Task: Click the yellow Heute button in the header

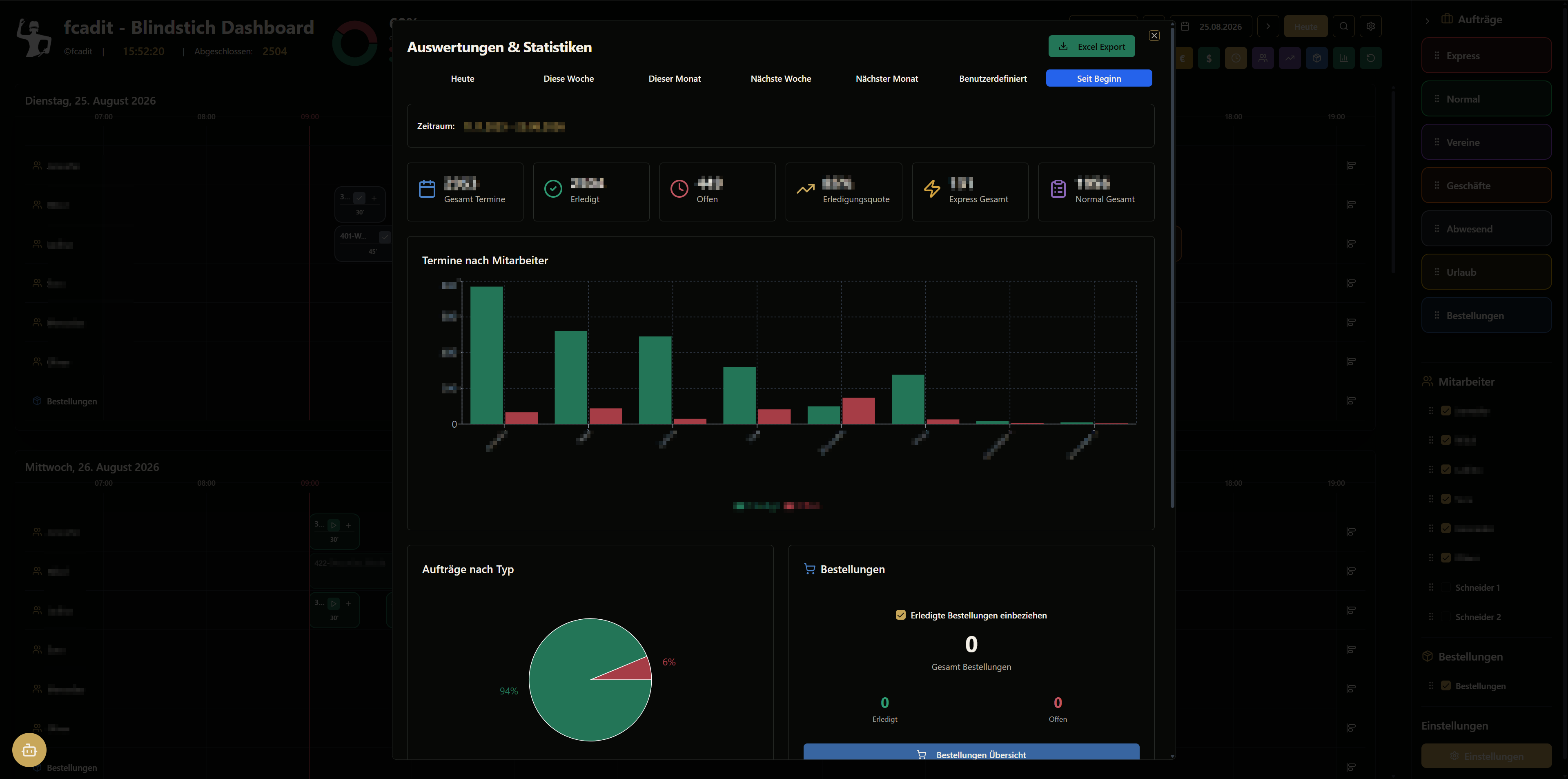Action: point(1306,26)
